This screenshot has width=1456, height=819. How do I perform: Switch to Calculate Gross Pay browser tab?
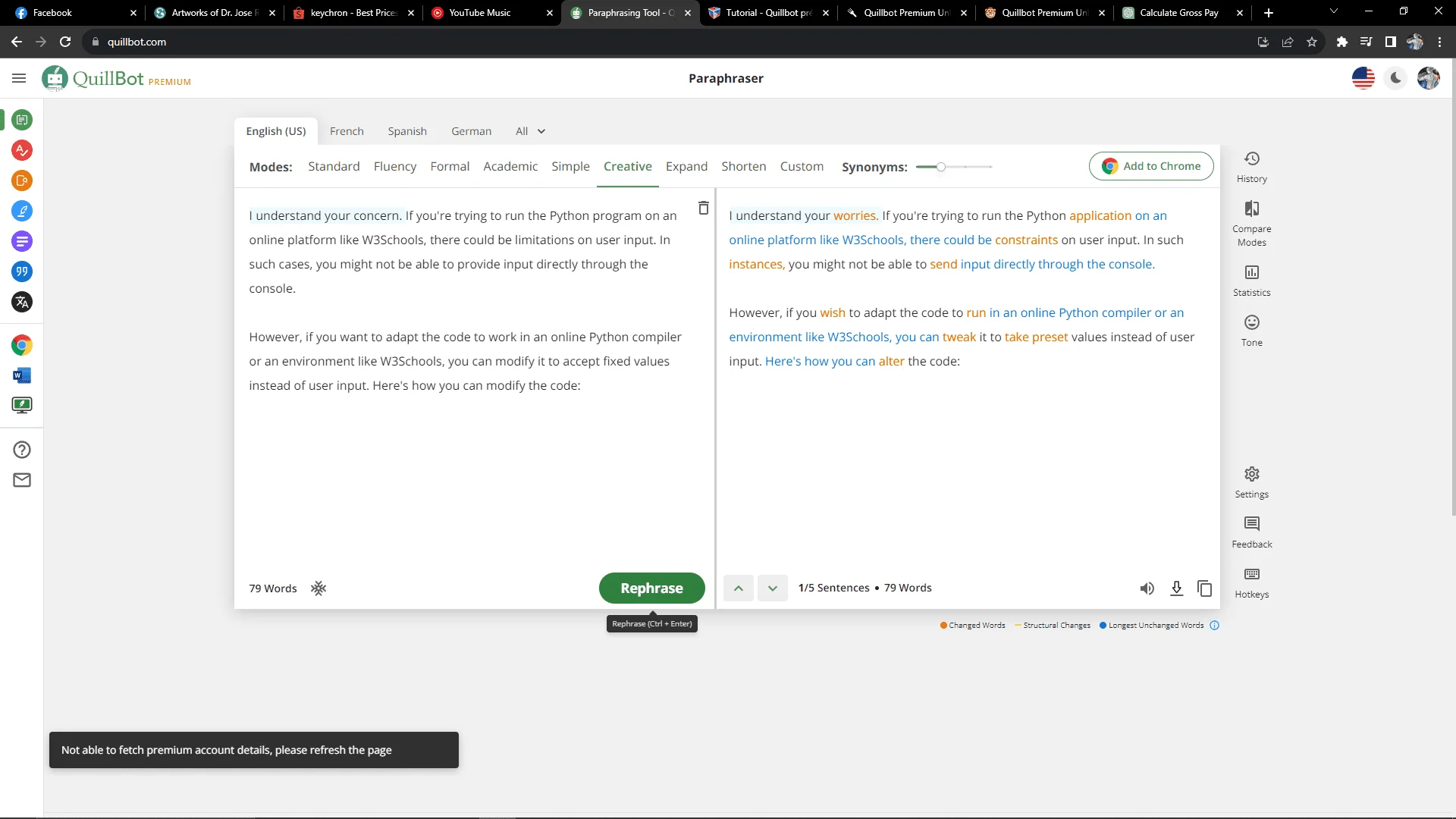(1181, 12)
